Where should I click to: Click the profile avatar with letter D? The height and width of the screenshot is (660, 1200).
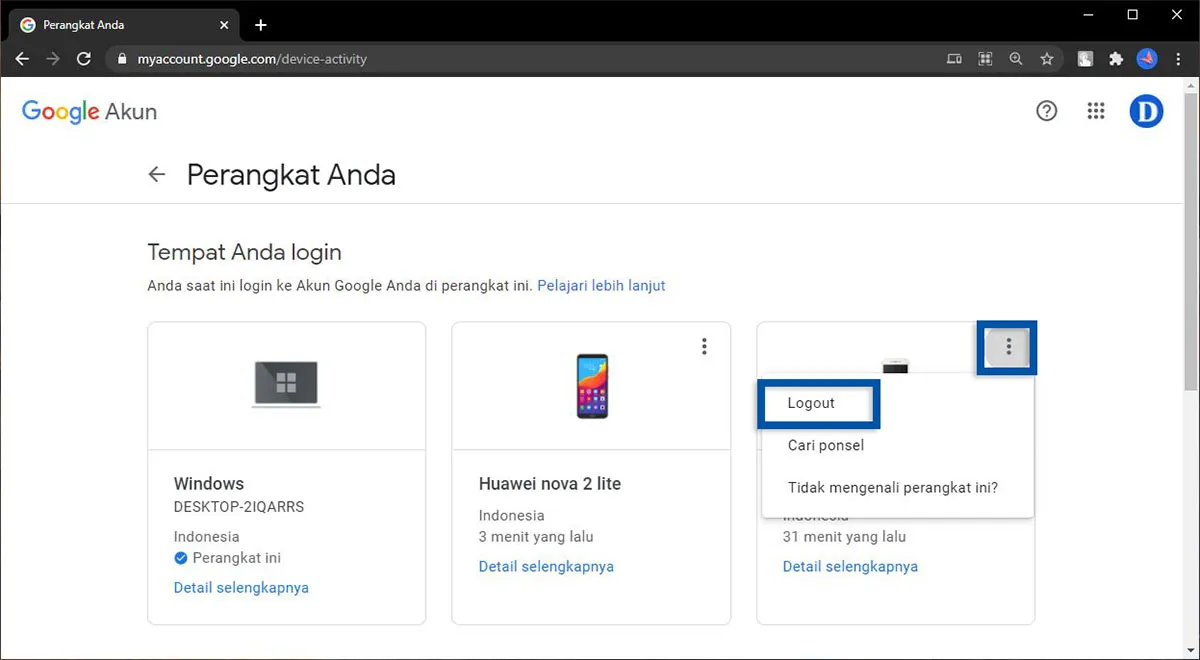(1146, 111)
